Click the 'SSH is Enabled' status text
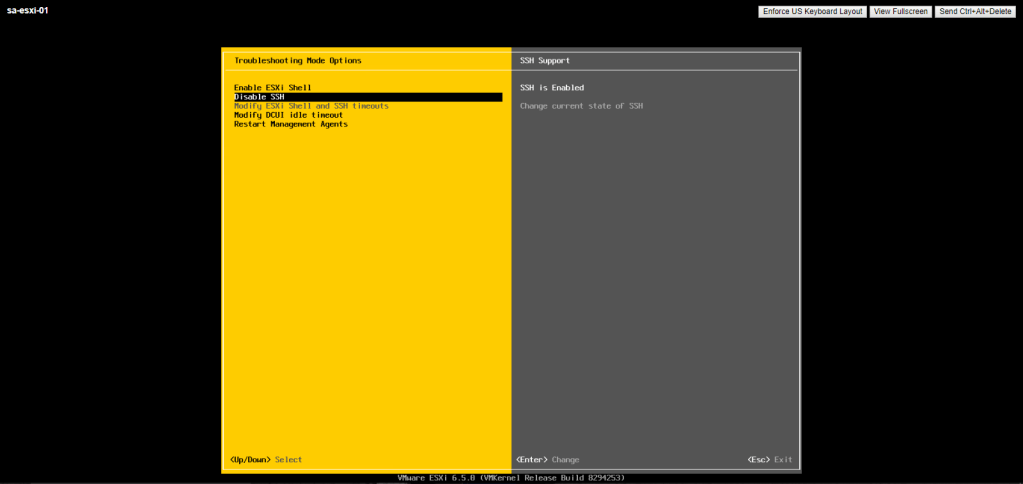This screenshot has width=1023, height=484. click(552, 88)
